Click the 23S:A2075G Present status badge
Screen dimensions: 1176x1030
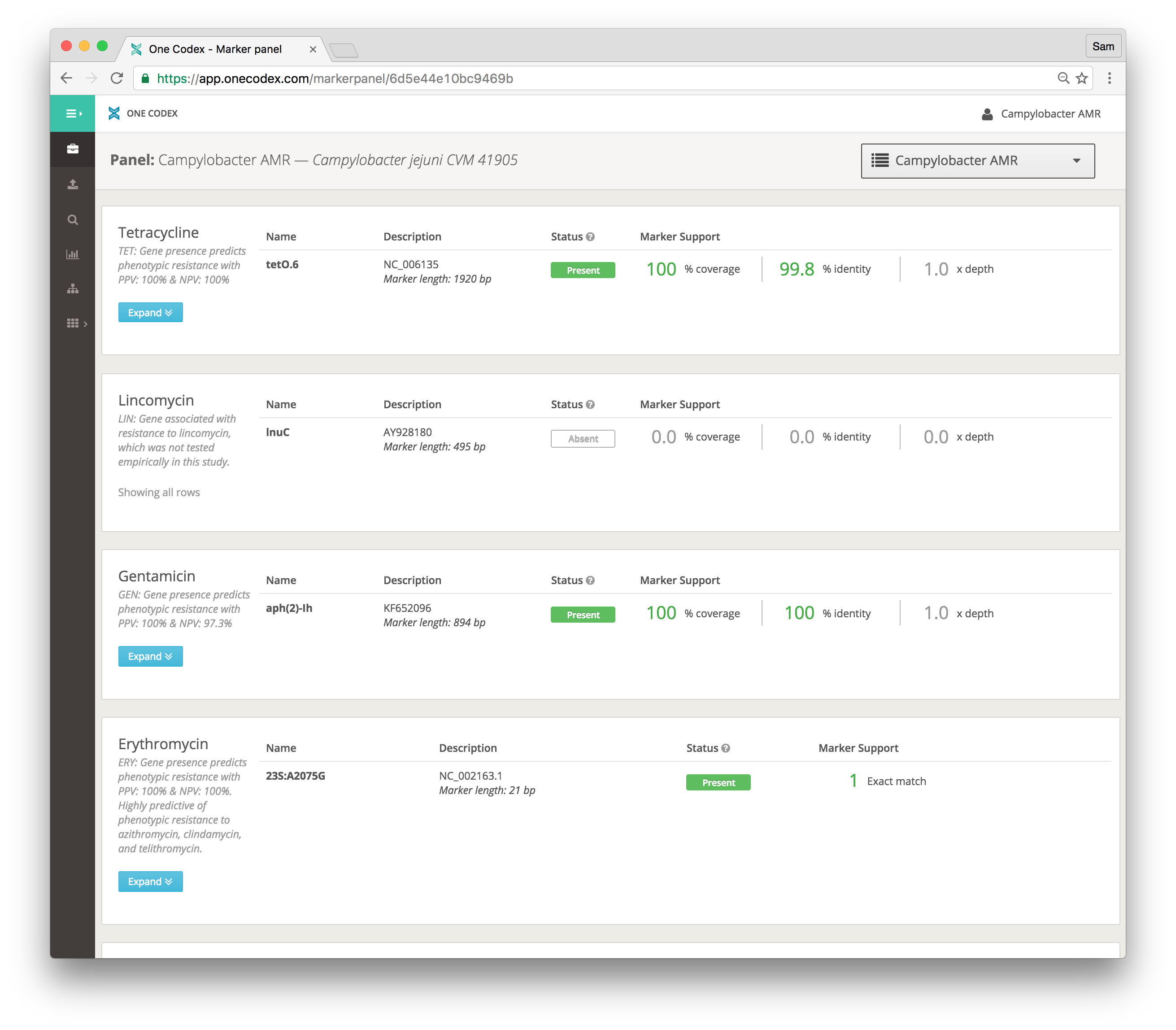(718, 782)
